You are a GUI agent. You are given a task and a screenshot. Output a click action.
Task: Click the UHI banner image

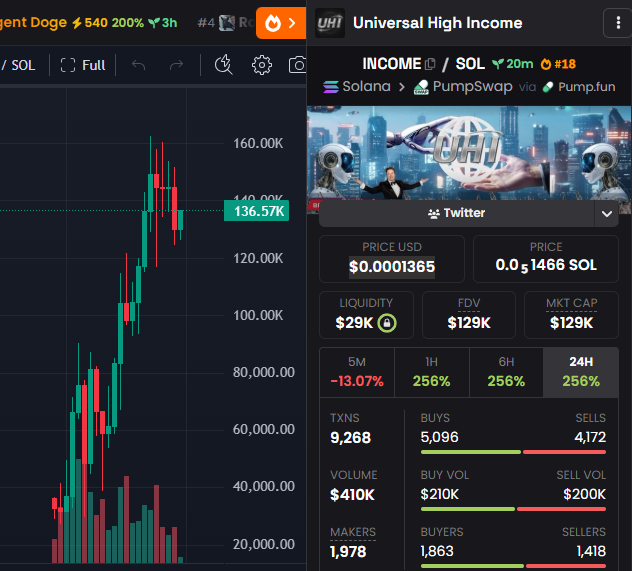click(469, 153)
